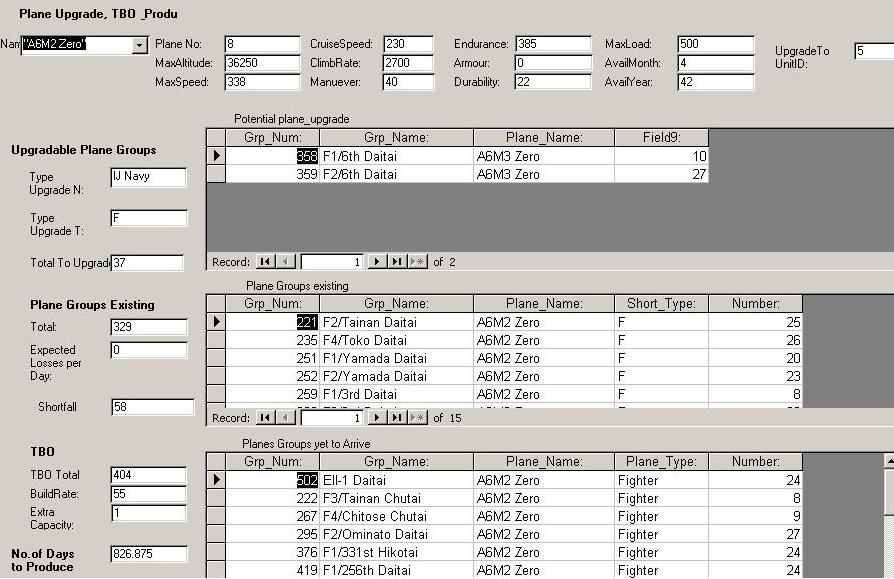Click the Endurance field showing 385
The image size is (894, 579).
[553, 44]
